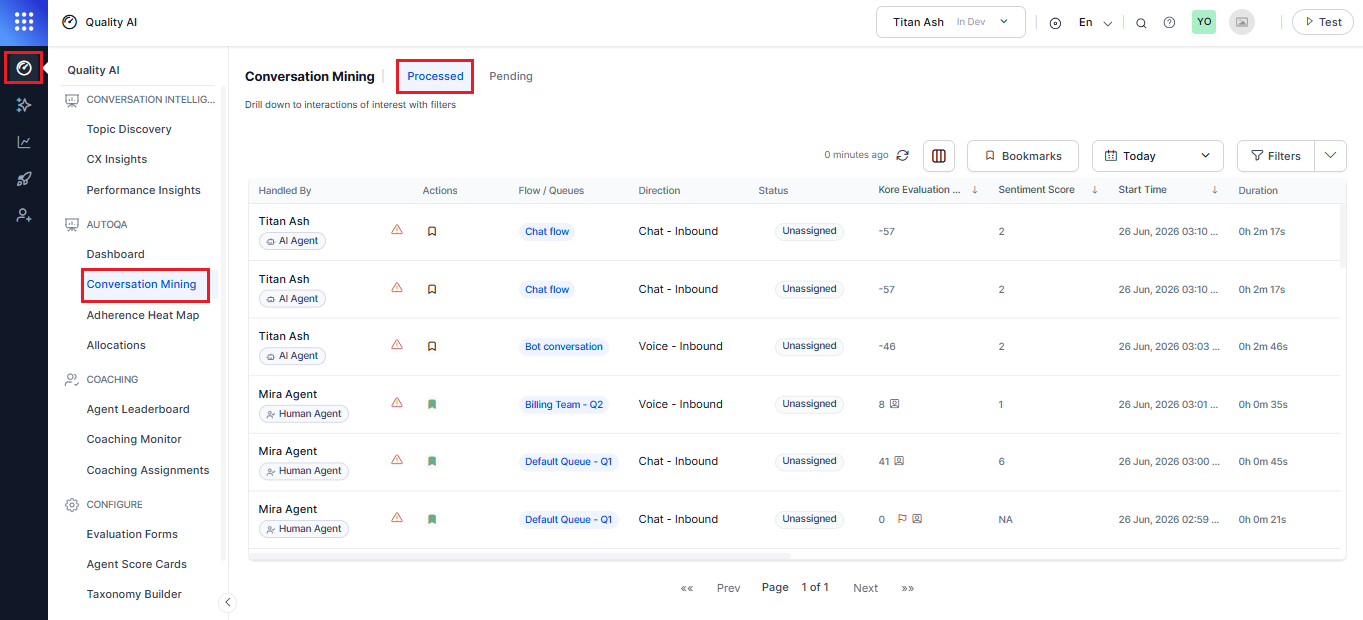Image resolution: width=1363 pixels, height=620 pixels.
Task: Sort by Sentiment Score arrow
Action: tap(1095, 190)
